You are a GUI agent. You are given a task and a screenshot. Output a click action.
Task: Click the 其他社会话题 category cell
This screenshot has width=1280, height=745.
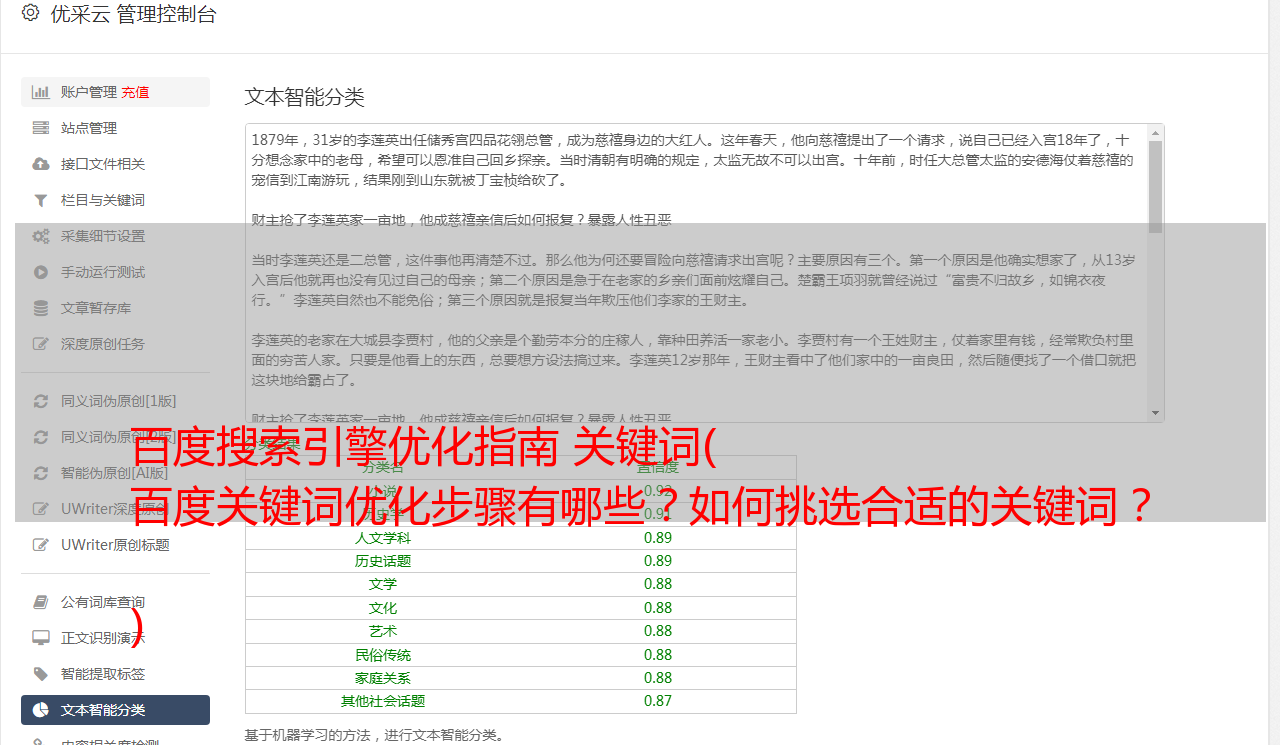(383, 701)
